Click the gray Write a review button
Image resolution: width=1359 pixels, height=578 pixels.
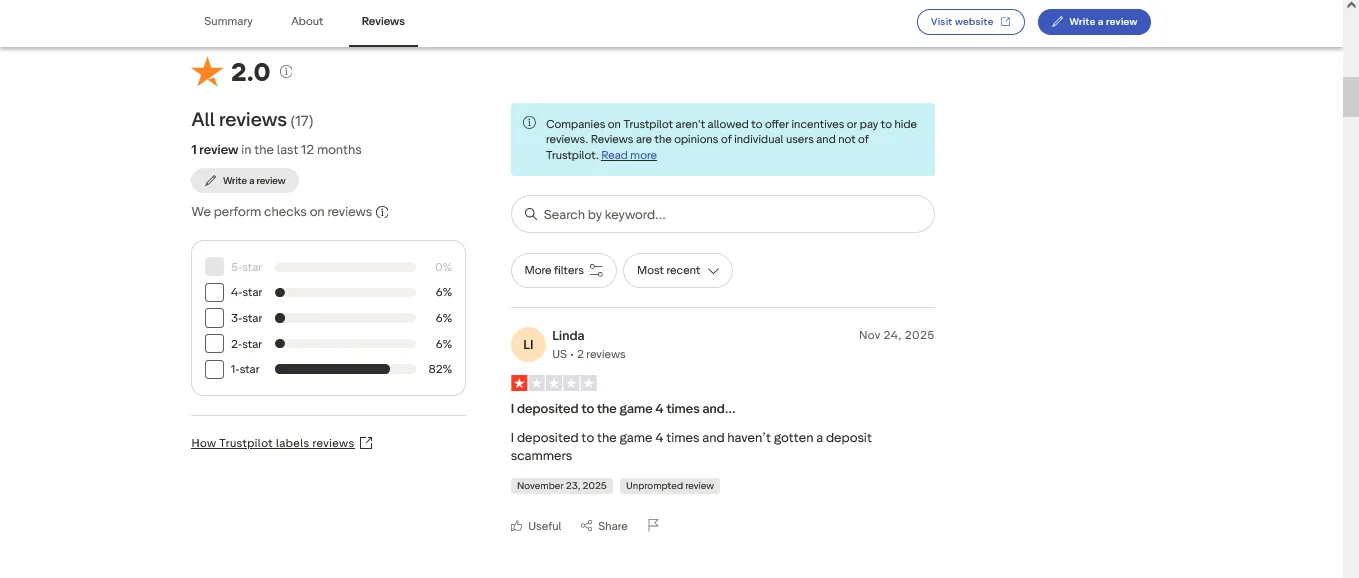(x=245, y=181)
